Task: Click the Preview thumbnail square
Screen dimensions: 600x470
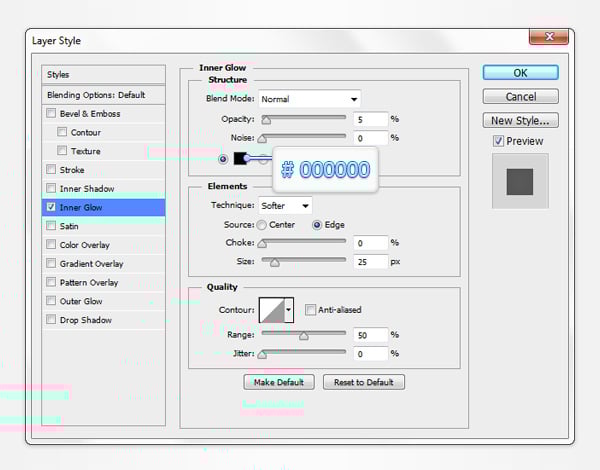Action: click(519, 182)
